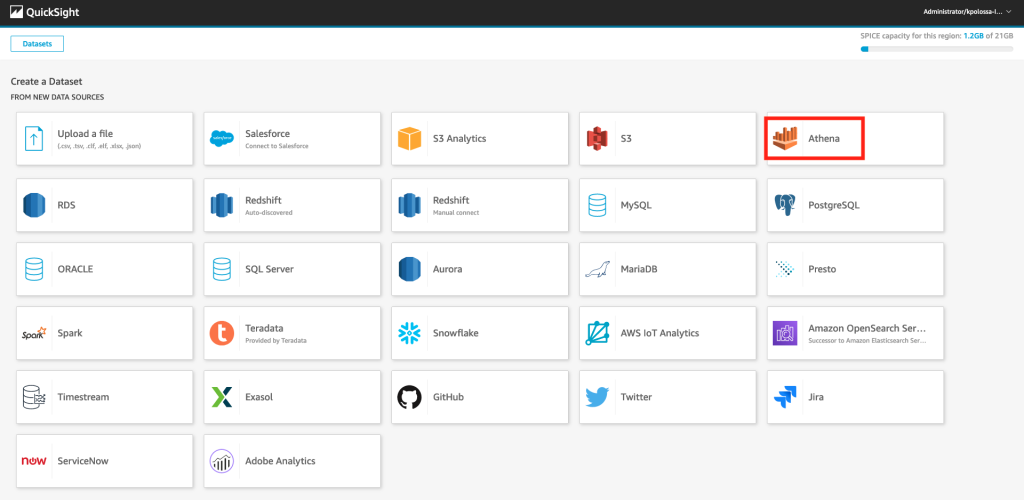1024x500 pixels.
Task: Click the orange Athena icon
Action: pyautogui.click(x=785, y=138)
